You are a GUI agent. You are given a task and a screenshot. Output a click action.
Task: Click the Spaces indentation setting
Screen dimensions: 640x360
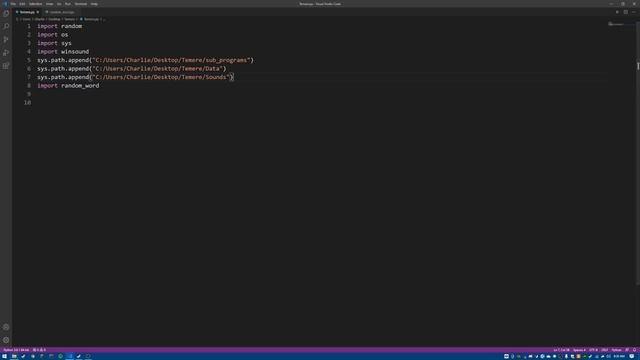pos(579,350)
